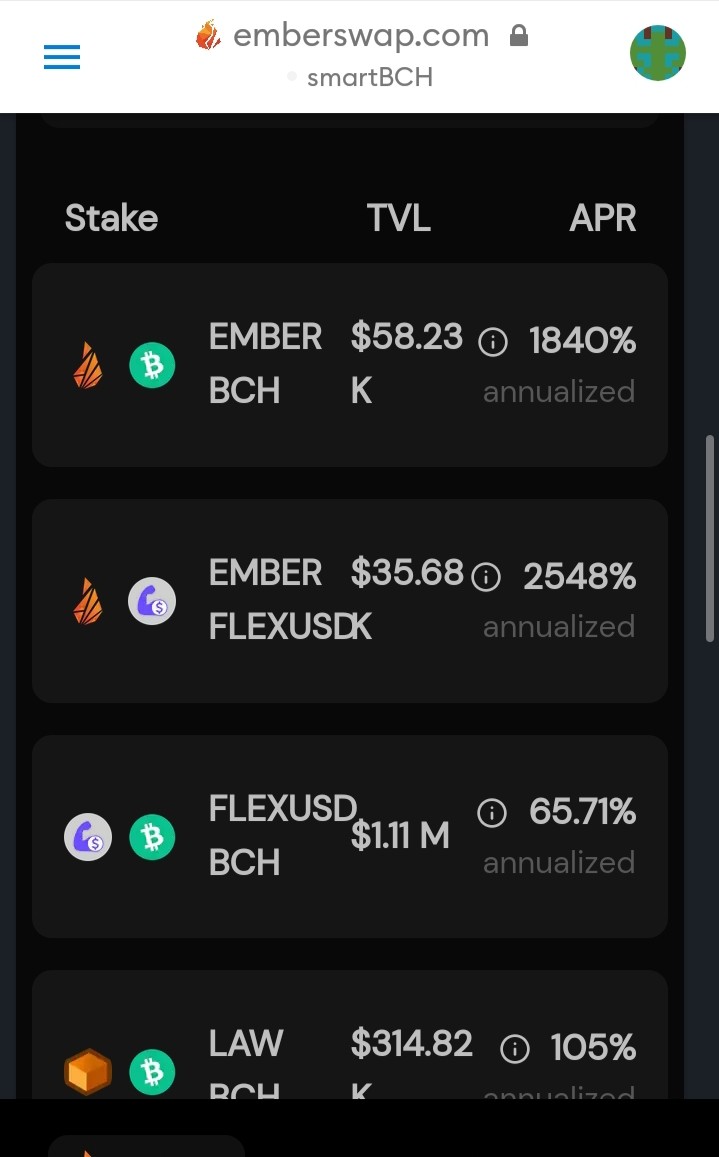The image size is (719, 1157).
Task: Click the vertical page scrollbar thumb
Action: tap(710, 539)
